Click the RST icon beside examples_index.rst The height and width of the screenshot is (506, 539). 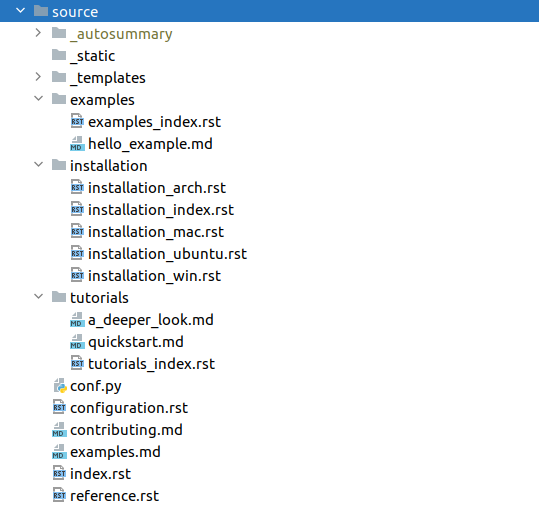[x=77, y=121]
